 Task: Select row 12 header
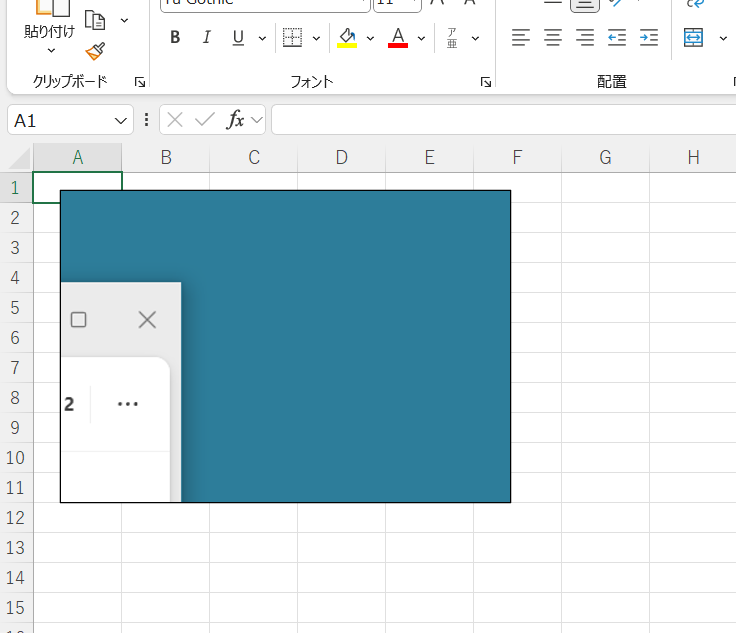pyautogui.click(x=15, y=518)
